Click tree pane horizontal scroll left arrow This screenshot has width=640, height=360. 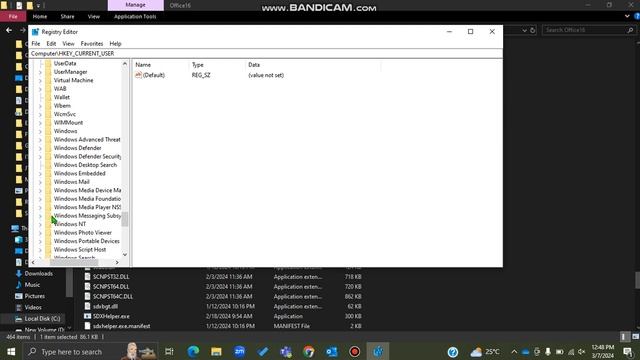(33, 262)
